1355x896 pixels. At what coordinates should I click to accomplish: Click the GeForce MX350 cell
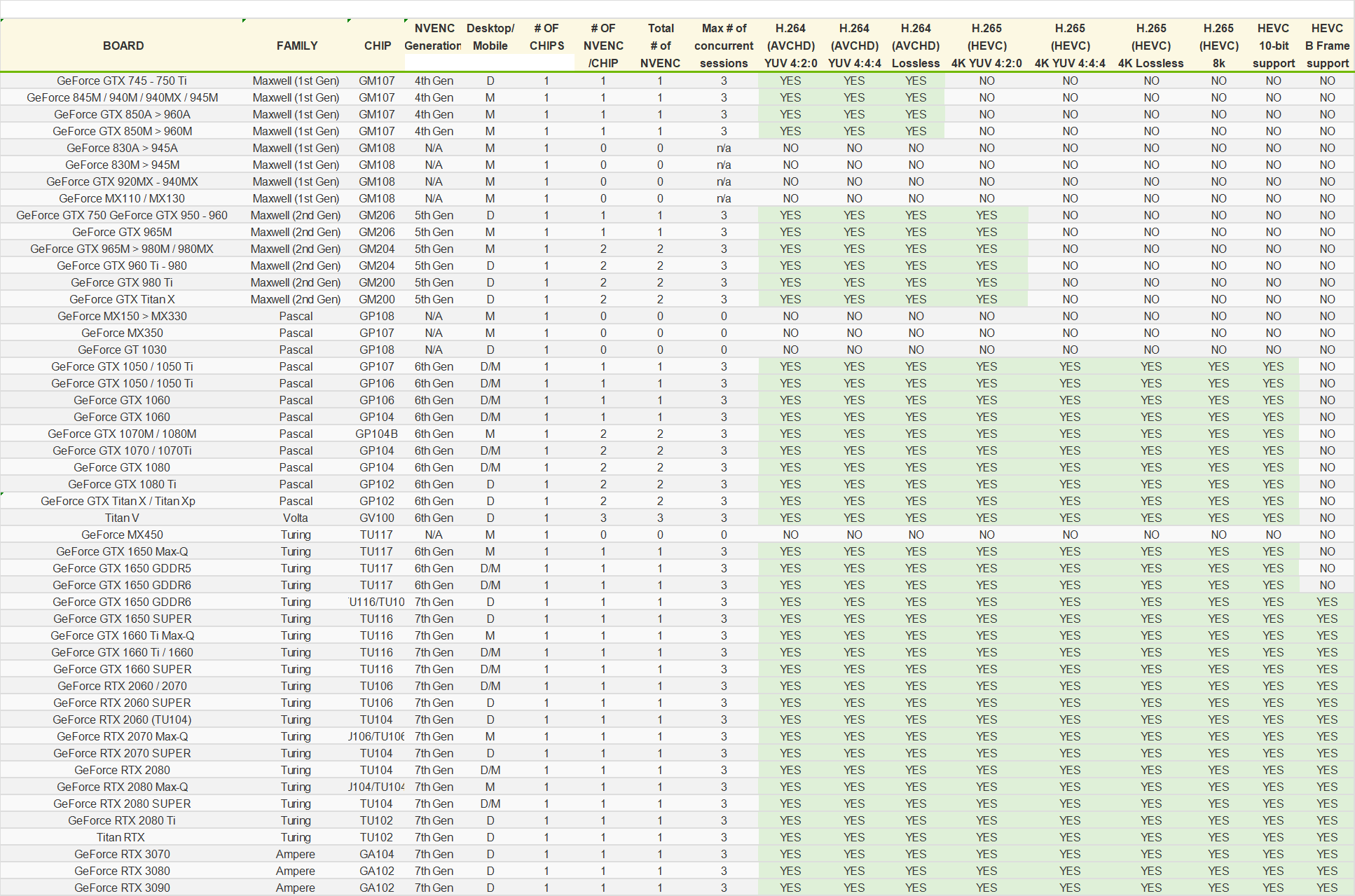[x=122, y=333]
